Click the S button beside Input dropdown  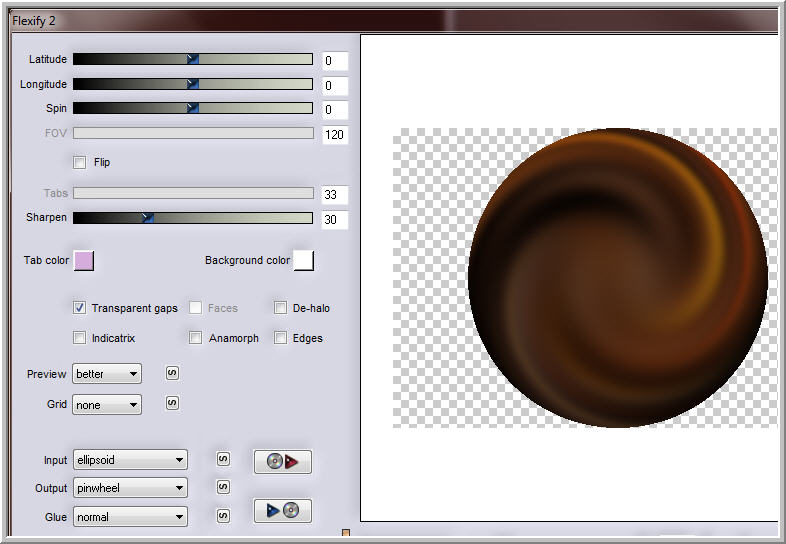223,459
